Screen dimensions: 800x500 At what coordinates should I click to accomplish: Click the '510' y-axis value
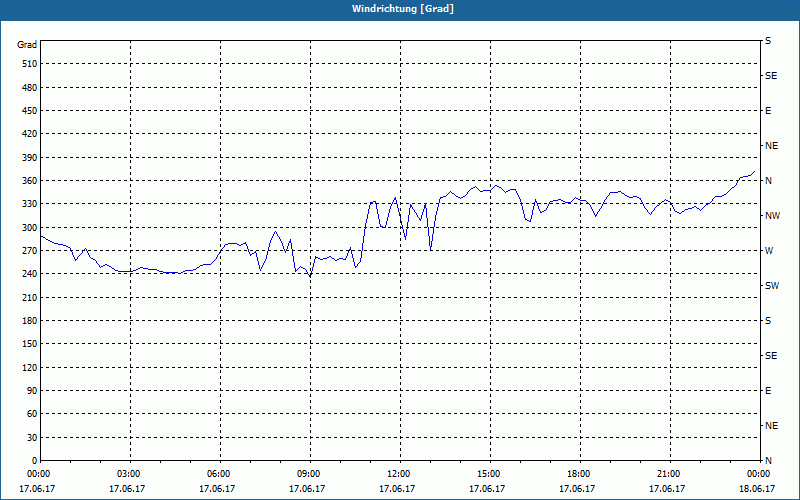30,64
